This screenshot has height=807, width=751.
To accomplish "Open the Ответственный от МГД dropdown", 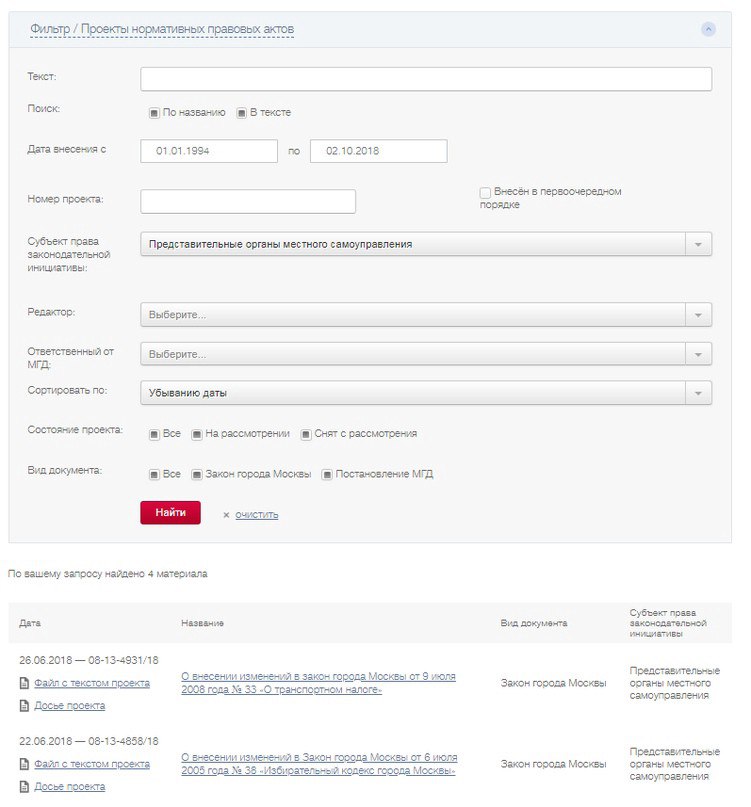I will click(x=426, y=354).
